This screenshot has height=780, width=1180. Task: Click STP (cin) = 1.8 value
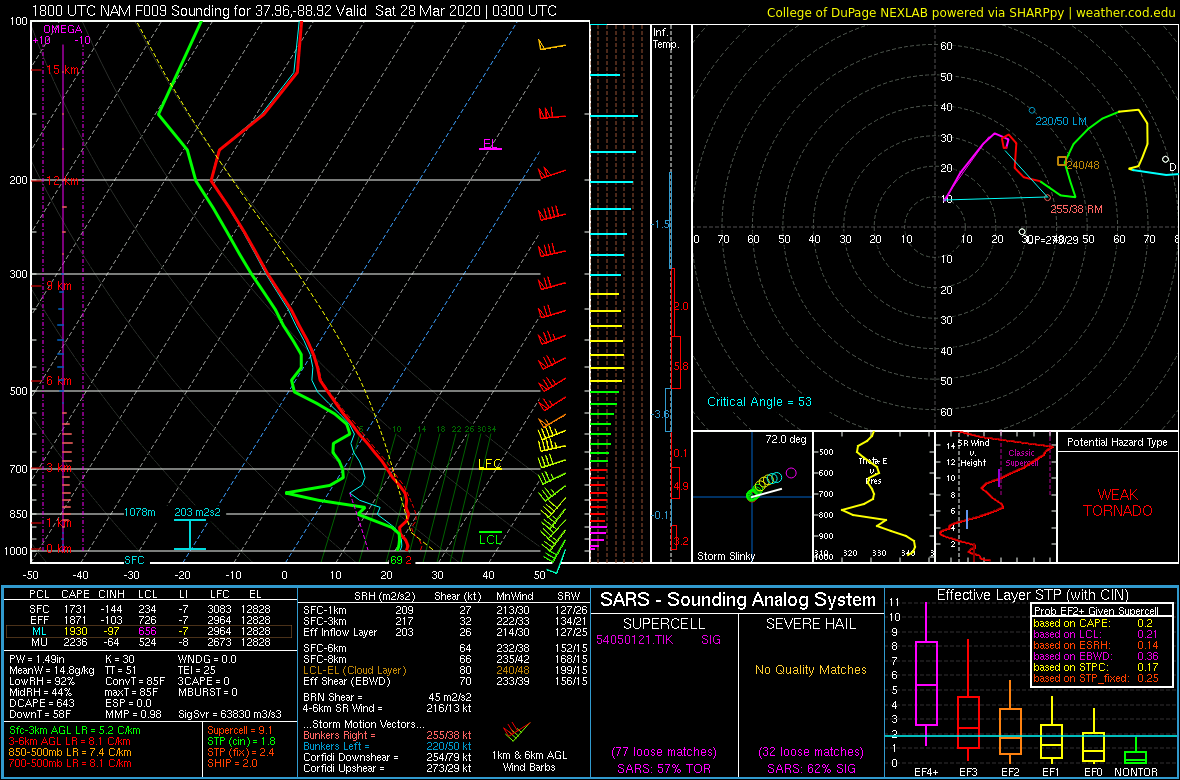242,742
